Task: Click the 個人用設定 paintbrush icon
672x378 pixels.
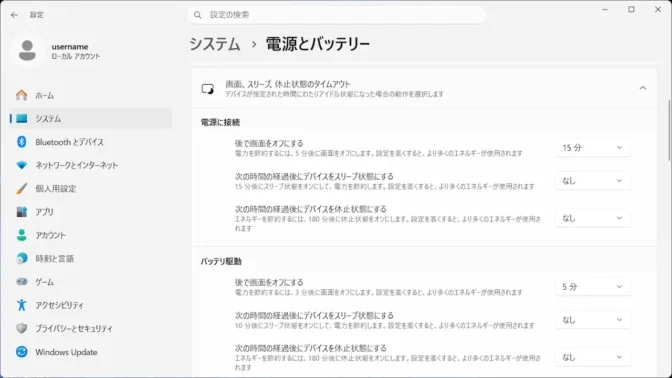Action: (21, 189)
